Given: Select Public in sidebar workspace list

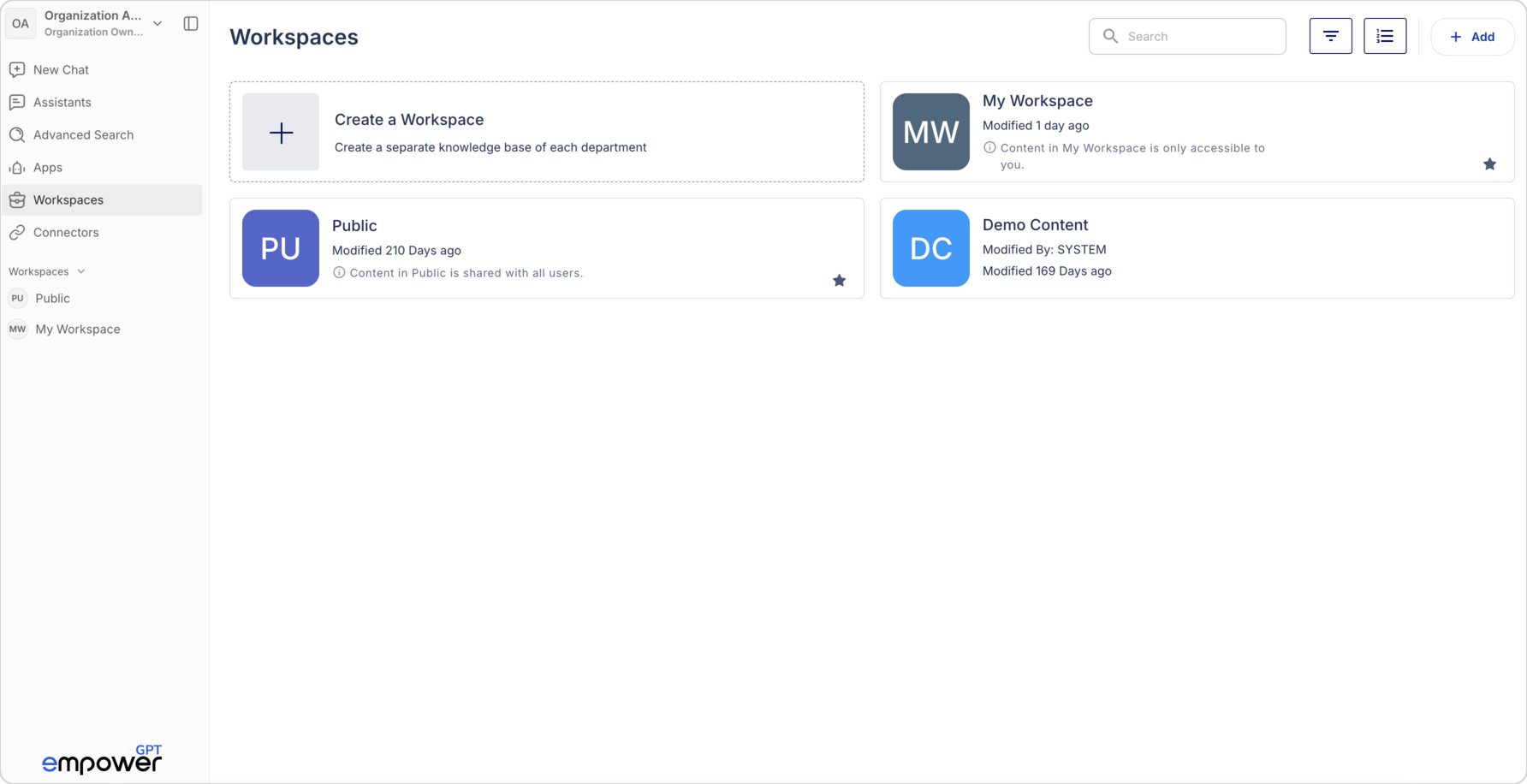Looking at the screenshot, I should pyautogui.click(x=52, y=299).
